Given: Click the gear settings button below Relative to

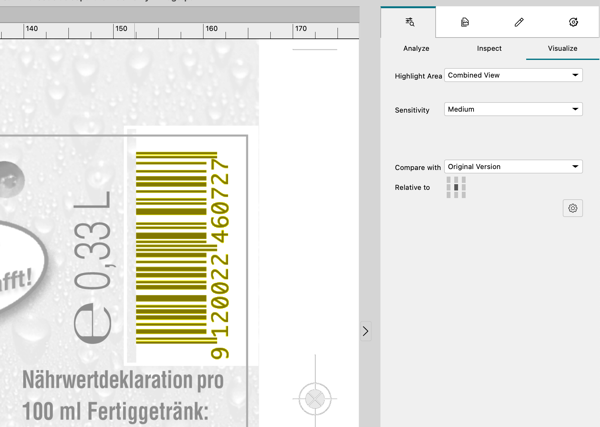Looking at the screenshot, I should (573, 209).
